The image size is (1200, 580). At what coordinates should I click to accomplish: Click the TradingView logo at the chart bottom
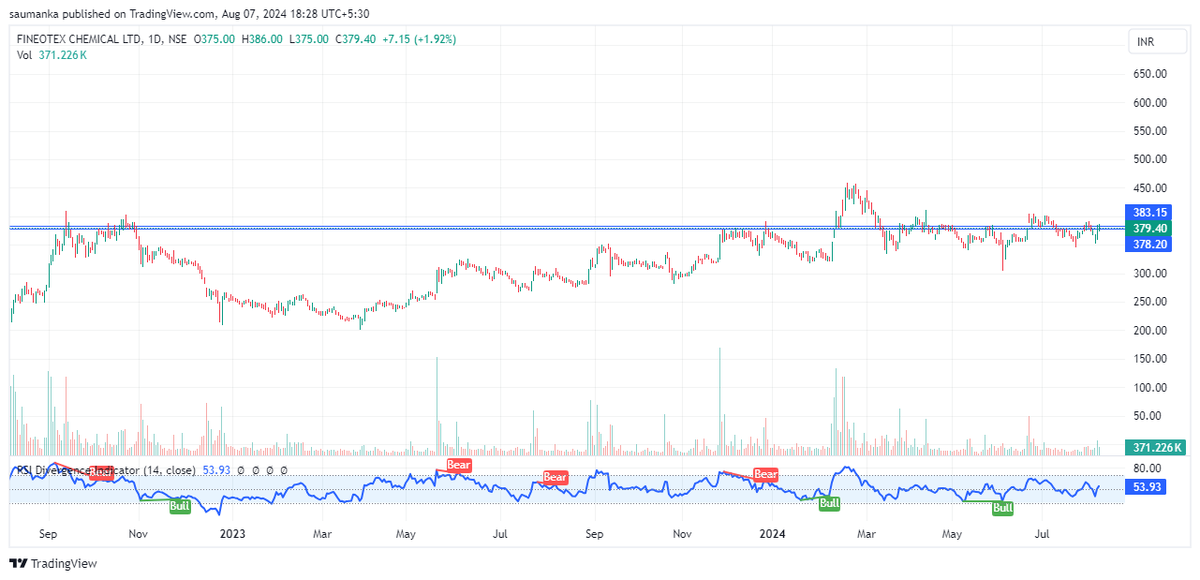point(53,563)
